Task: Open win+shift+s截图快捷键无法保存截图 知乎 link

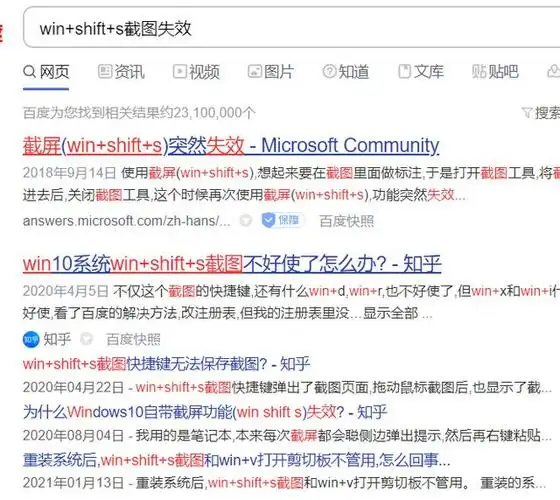Action: 166,364
